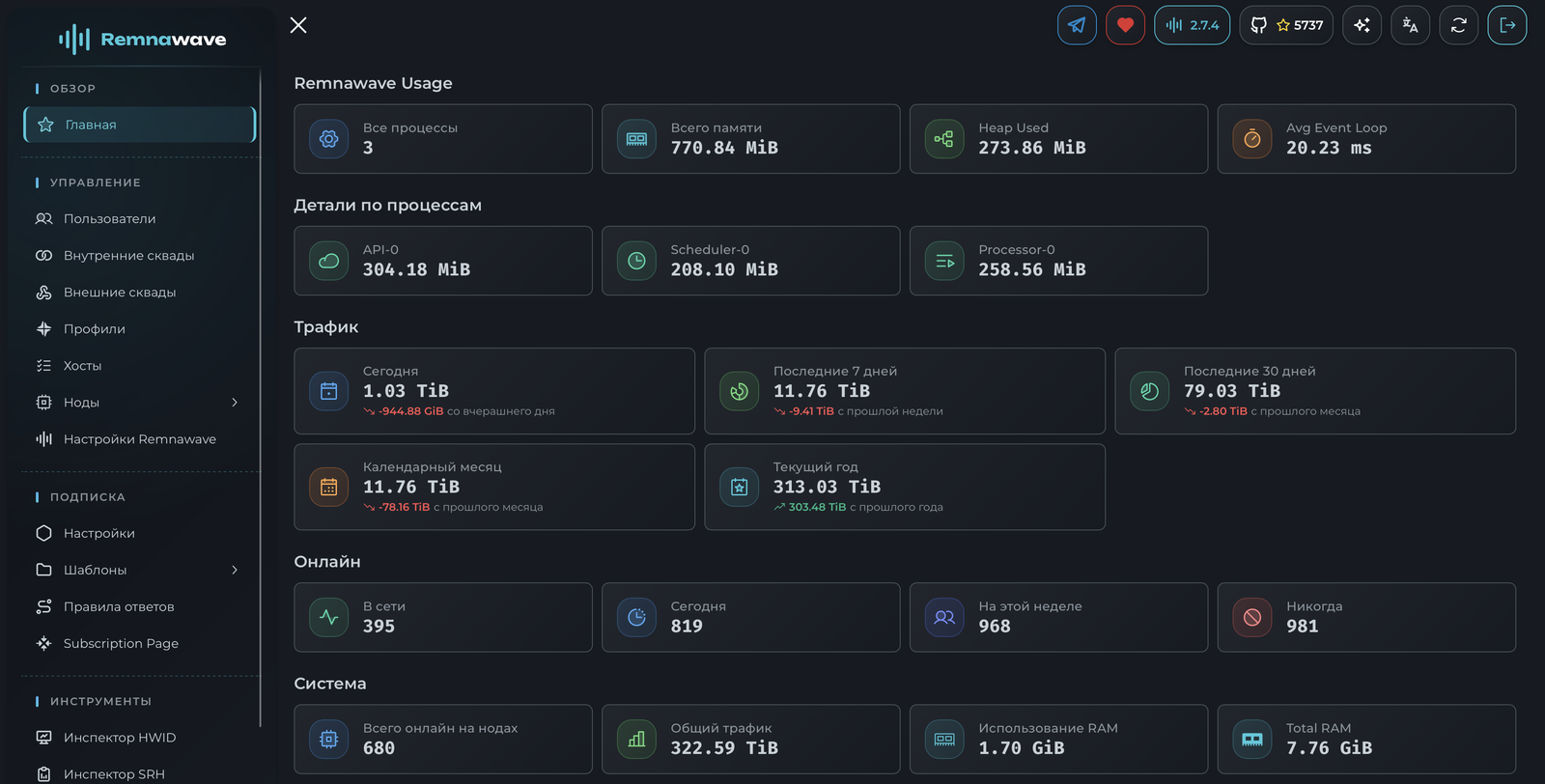The width and height of the screenshot is (1545, 784).
Task: Click the Последние 30 дней pie icon
Action: [x=1149, y=391]
